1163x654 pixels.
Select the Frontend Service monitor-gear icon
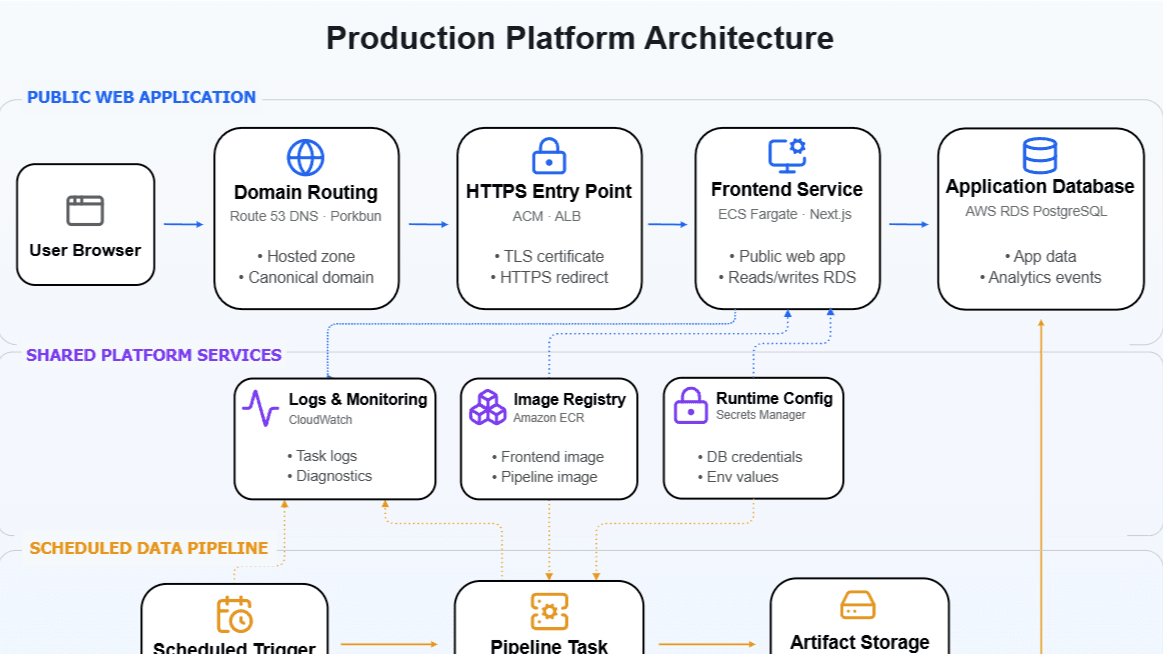click(x=787, y=155)
